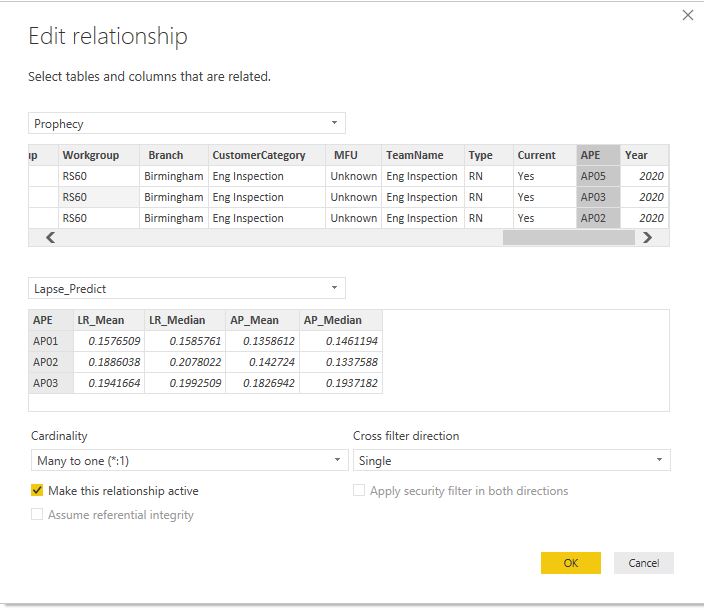This screenshot has height=610, width=704.
Task: Close the Edit relationship dialog
Action: (687, 15)
